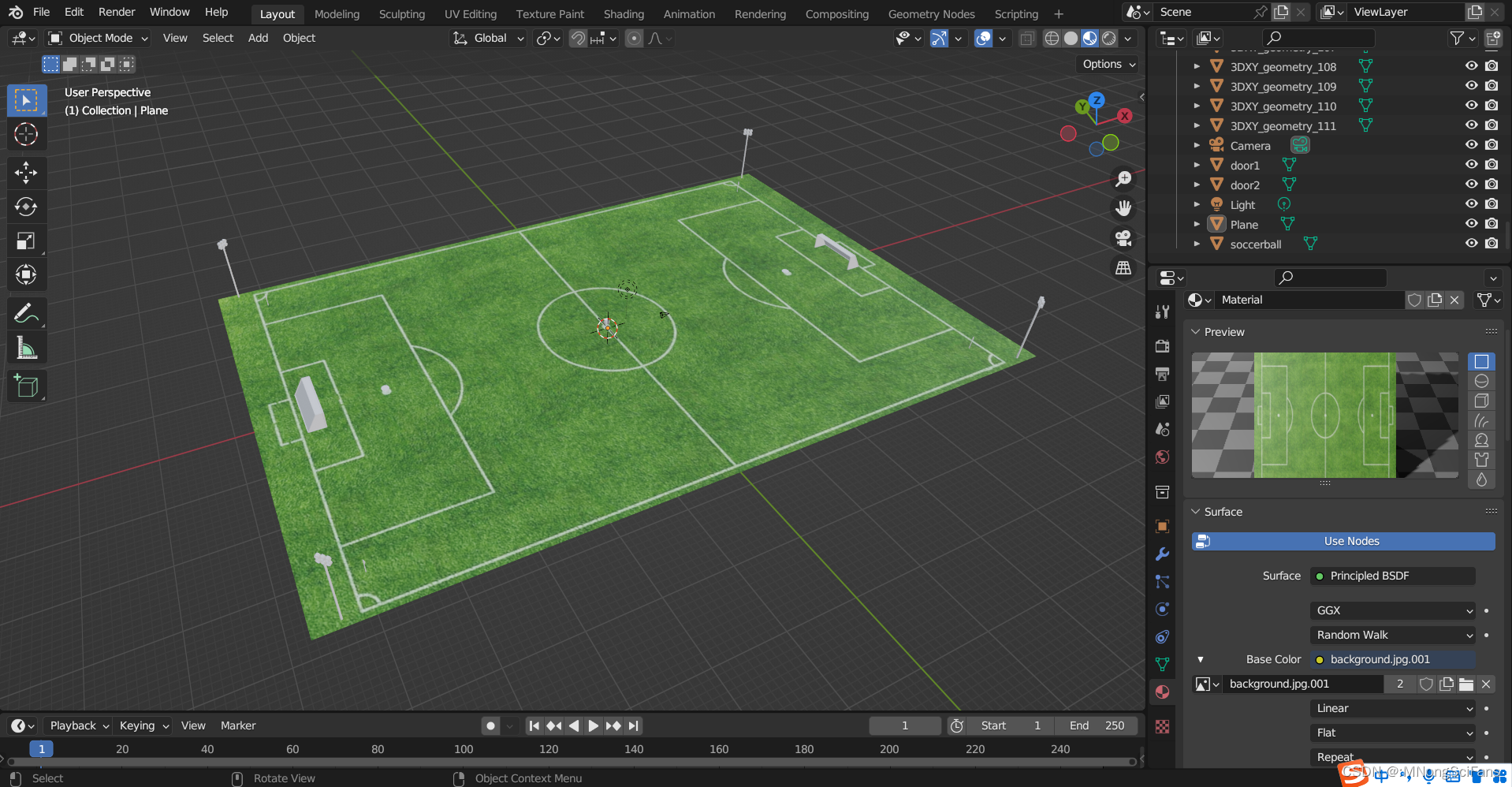This screenshot has height=787, width=1512.
Task: Open the Render menu
Action: (117, 12)
